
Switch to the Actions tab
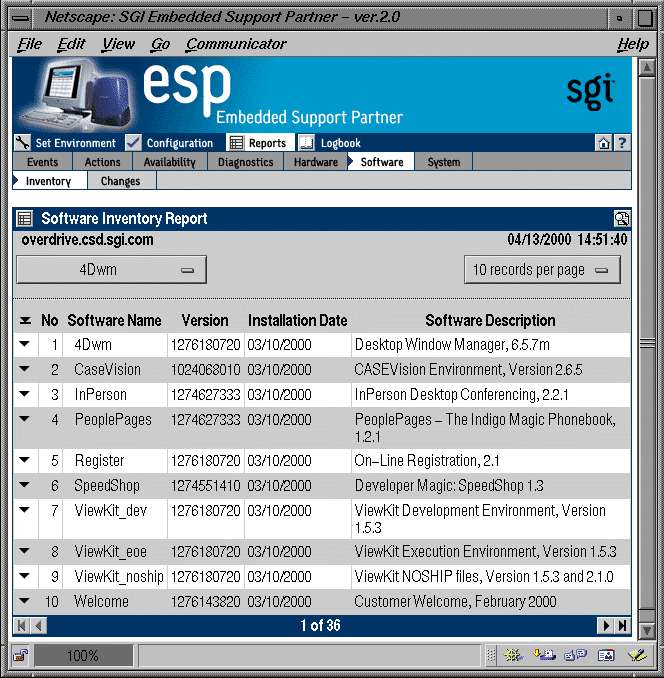[102, 162]
